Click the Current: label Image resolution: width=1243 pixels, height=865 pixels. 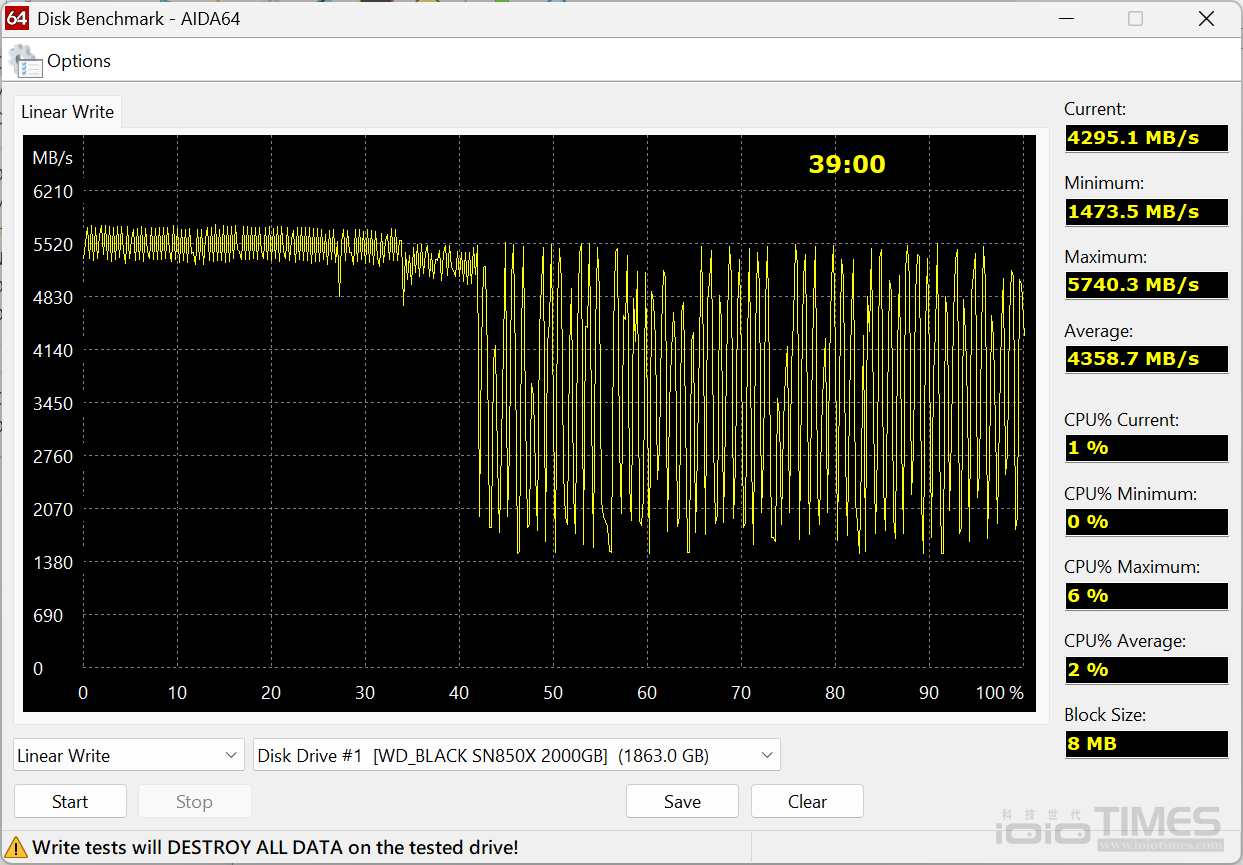point(1095,109)
